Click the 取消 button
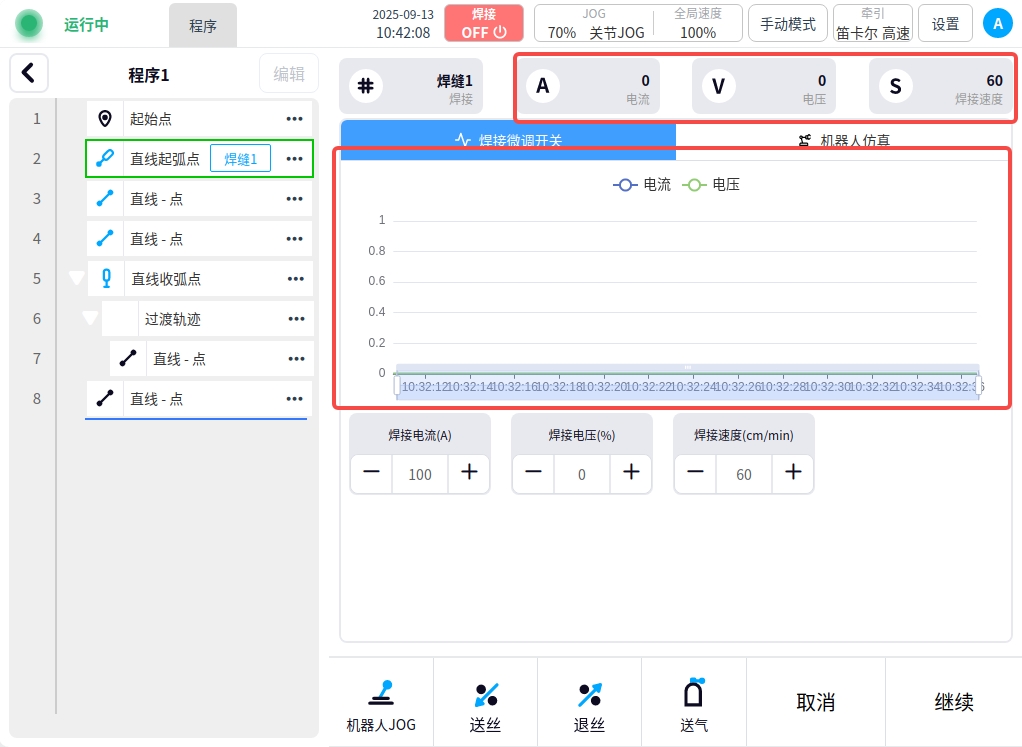This screenshot has height=747, width=1022. coord(815,702)
